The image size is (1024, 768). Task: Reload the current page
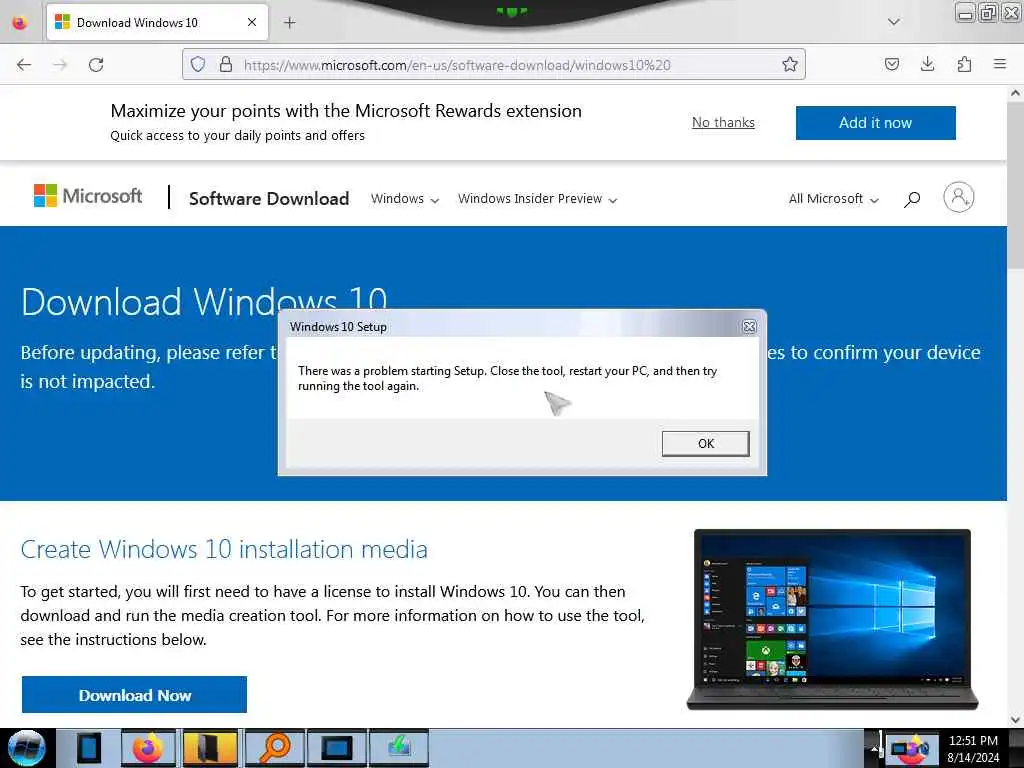(96, 65)
